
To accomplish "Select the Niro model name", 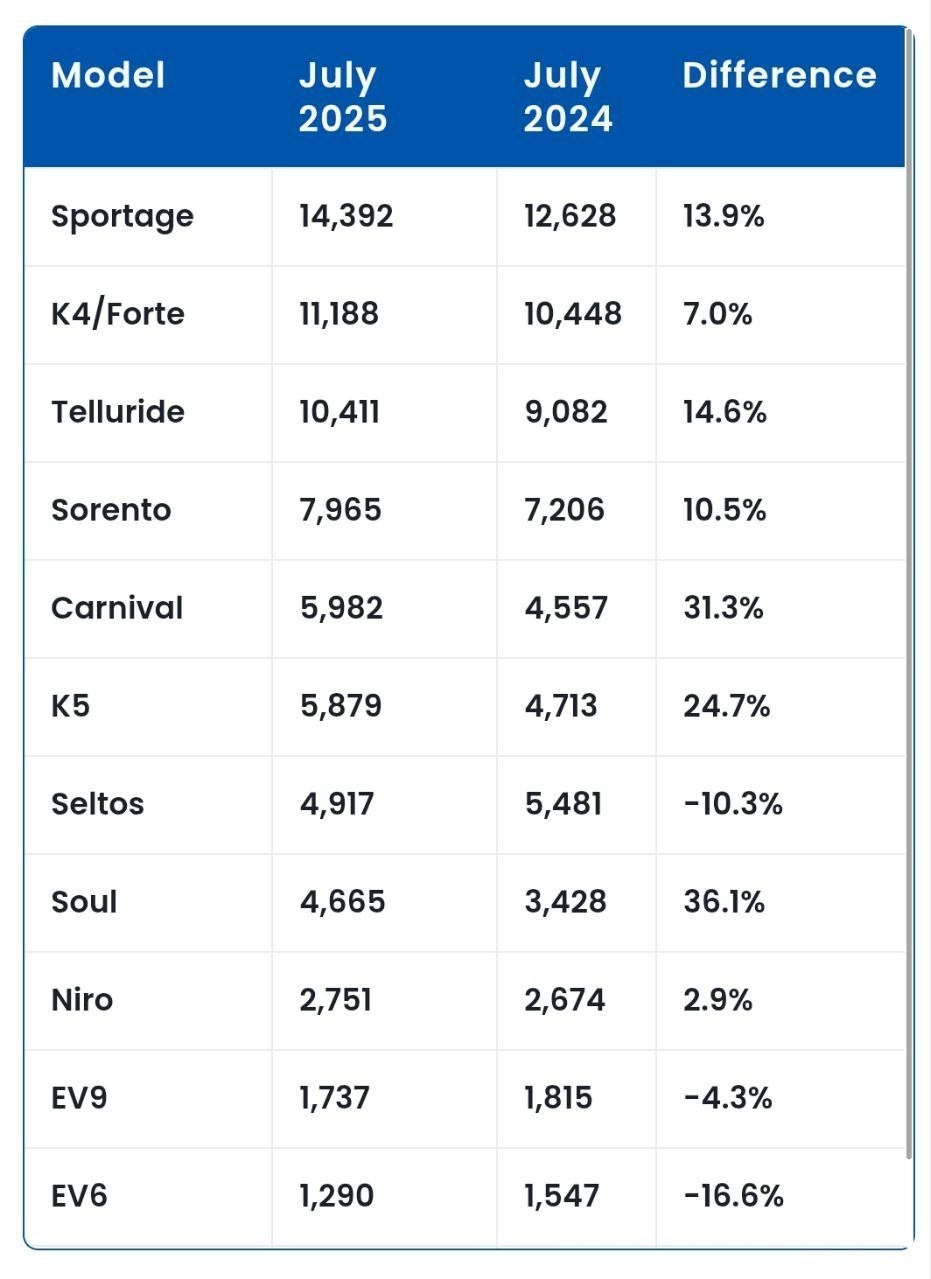I will pyautogui.click(x=82, y=1000).
